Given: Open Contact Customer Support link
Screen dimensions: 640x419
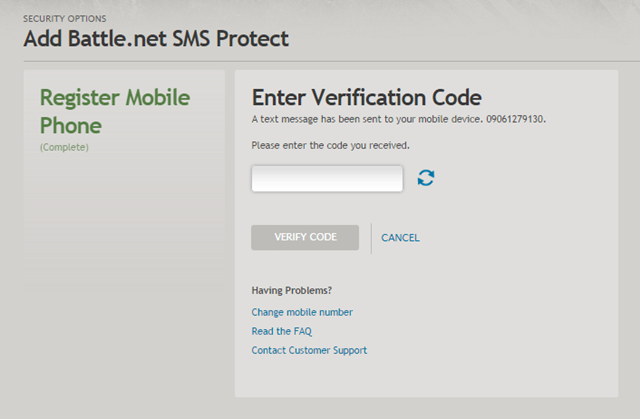Looking at the screenshot, I should tap(309, 350).
